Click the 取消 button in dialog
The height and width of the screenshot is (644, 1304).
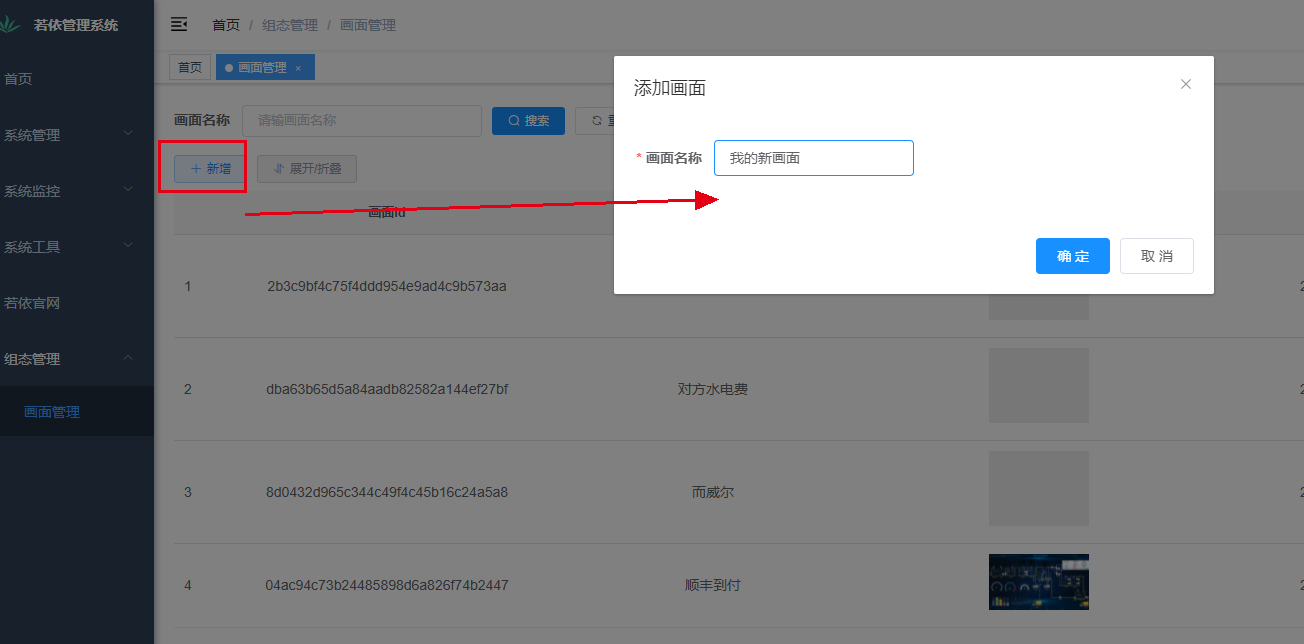[1156, 256]
